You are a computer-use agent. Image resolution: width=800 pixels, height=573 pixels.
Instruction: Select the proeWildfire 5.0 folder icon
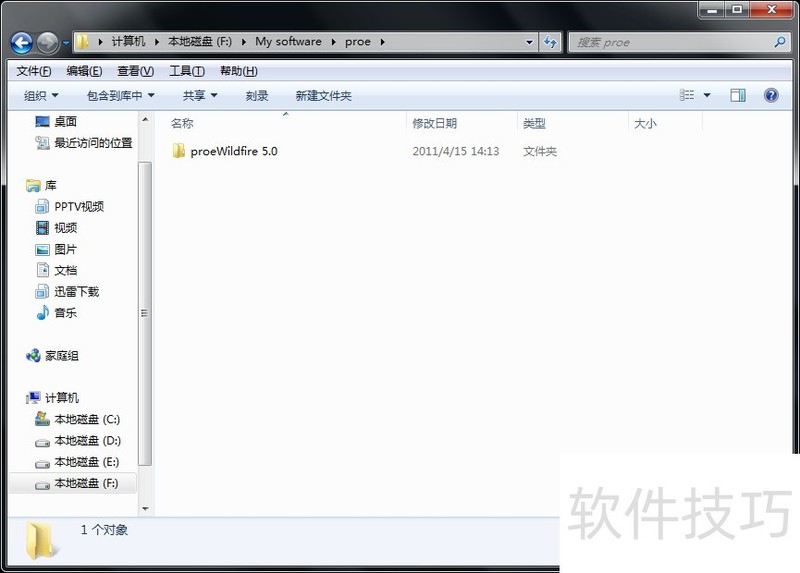(x=178, y=151)
